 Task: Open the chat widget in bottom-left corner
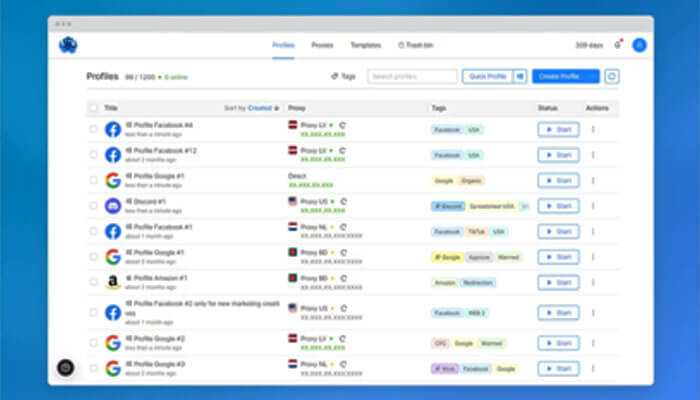coord(66,367)
